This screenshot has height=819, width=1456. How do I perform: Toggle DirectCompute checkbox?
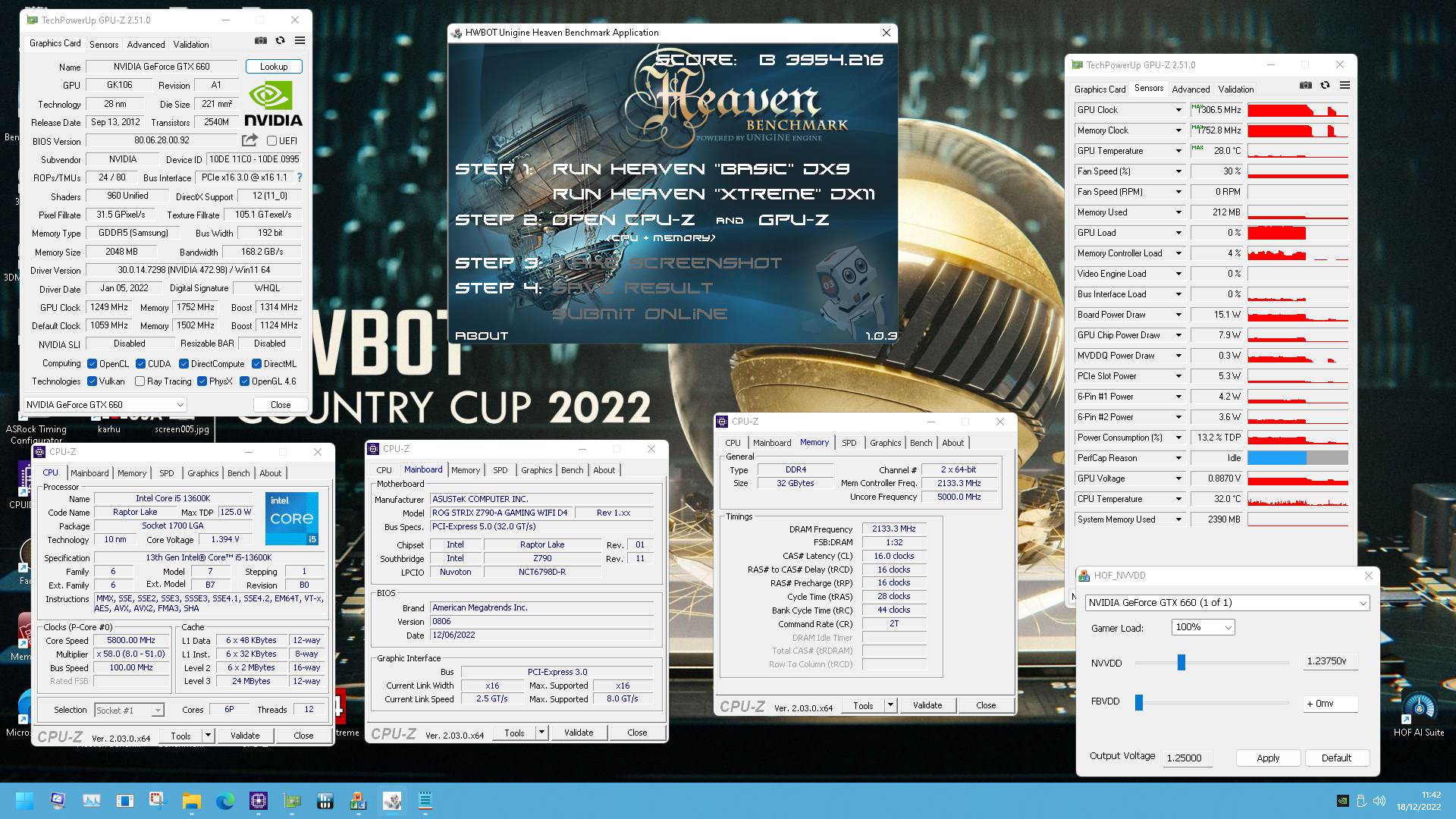pyautogui.click(x=184, y=364)
